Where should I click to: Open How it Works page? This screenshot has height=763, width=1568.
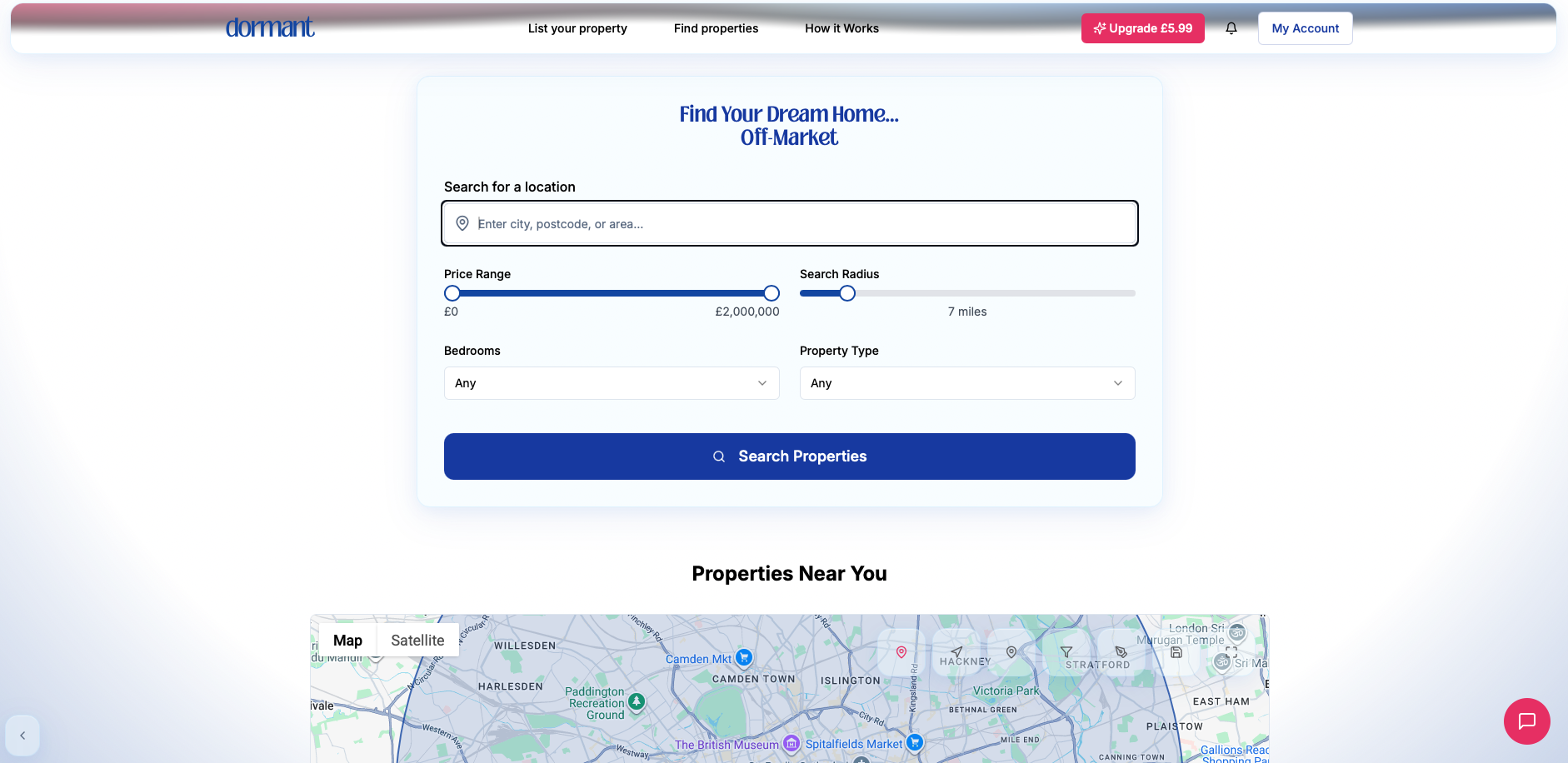[x=841, y=28]
